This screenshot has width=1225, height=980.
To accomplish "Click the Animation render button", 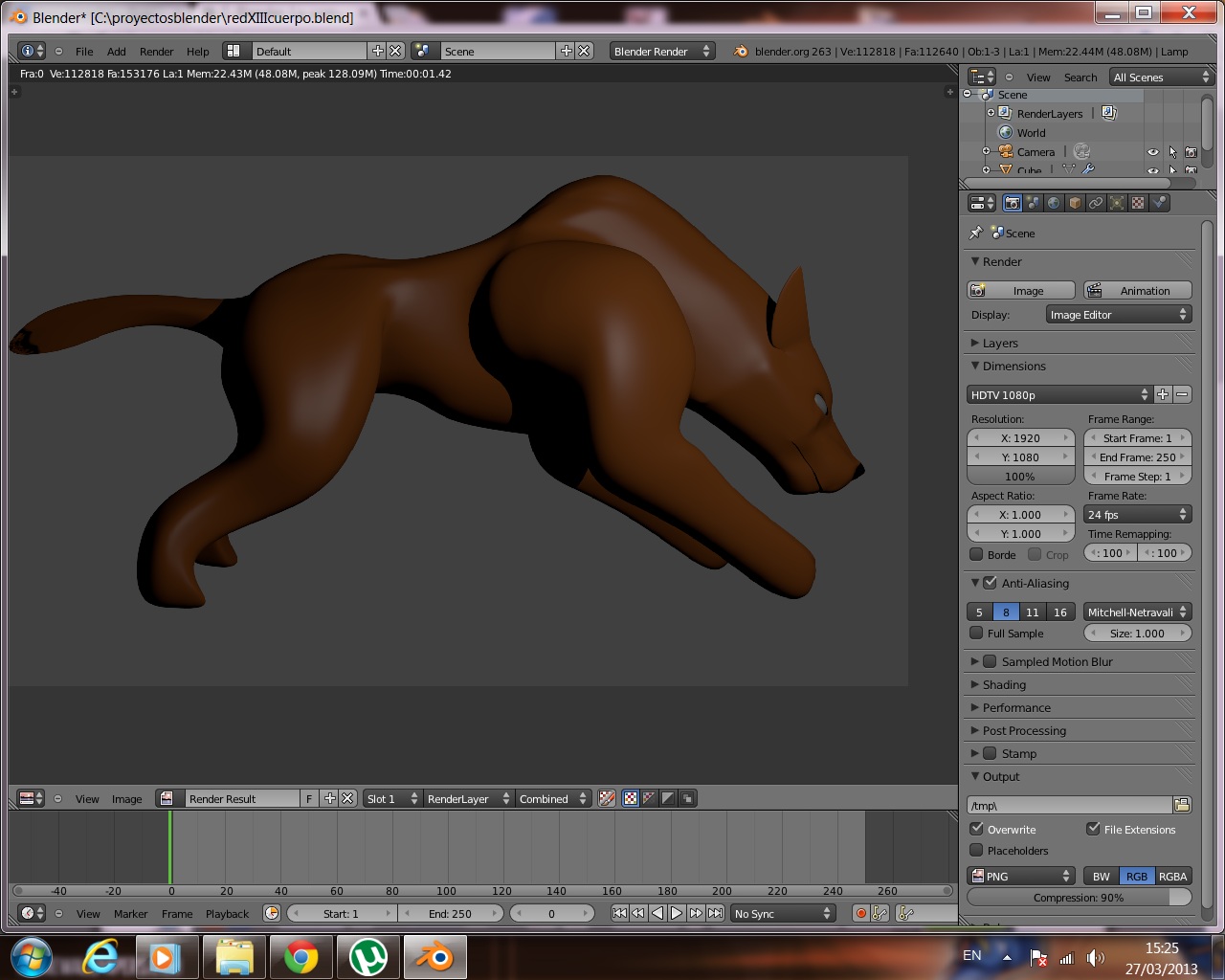I will (x=1137, y=291).
